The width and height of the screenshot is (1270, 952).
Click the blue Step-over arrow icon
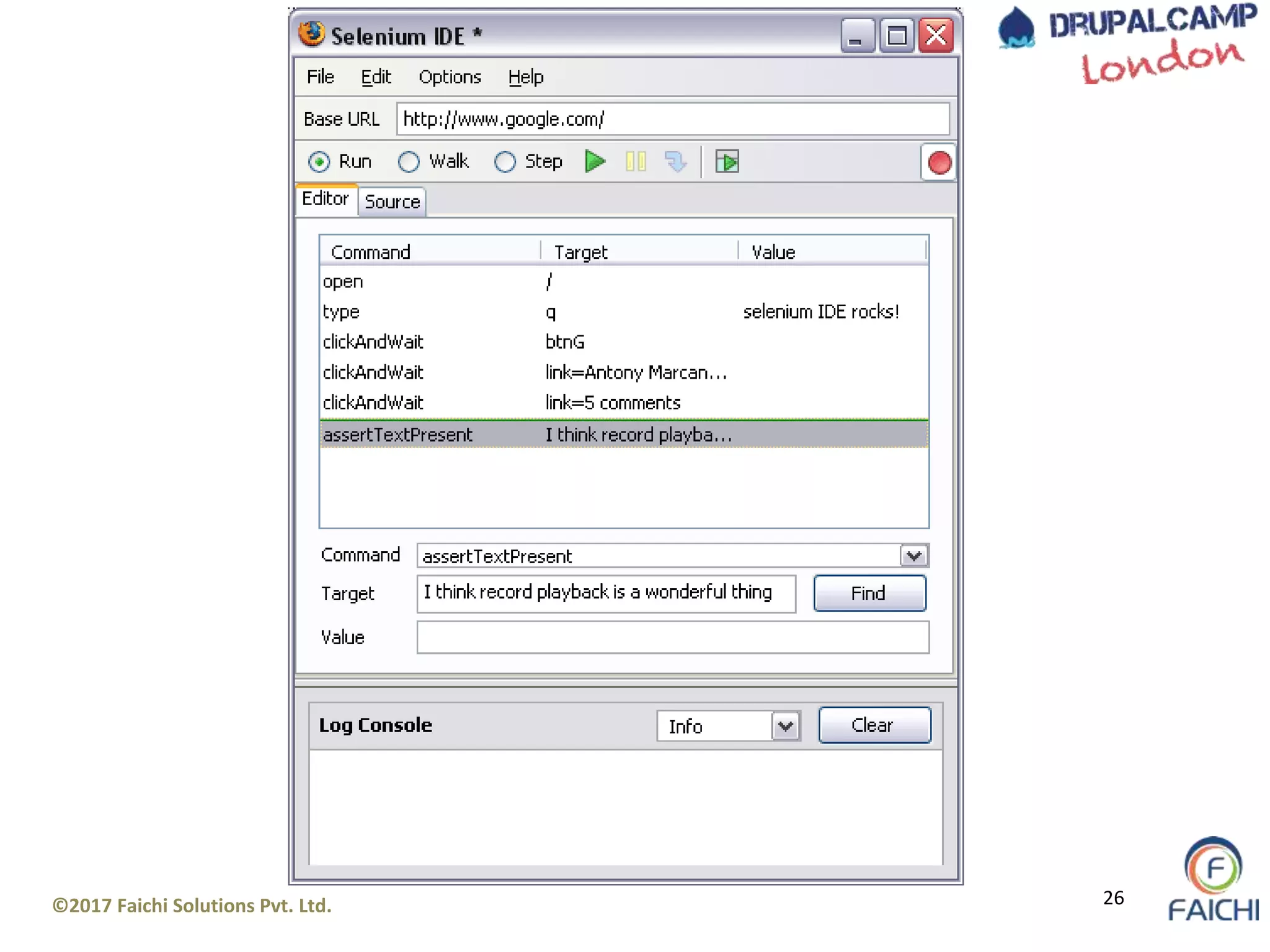(x=675, y=162)
